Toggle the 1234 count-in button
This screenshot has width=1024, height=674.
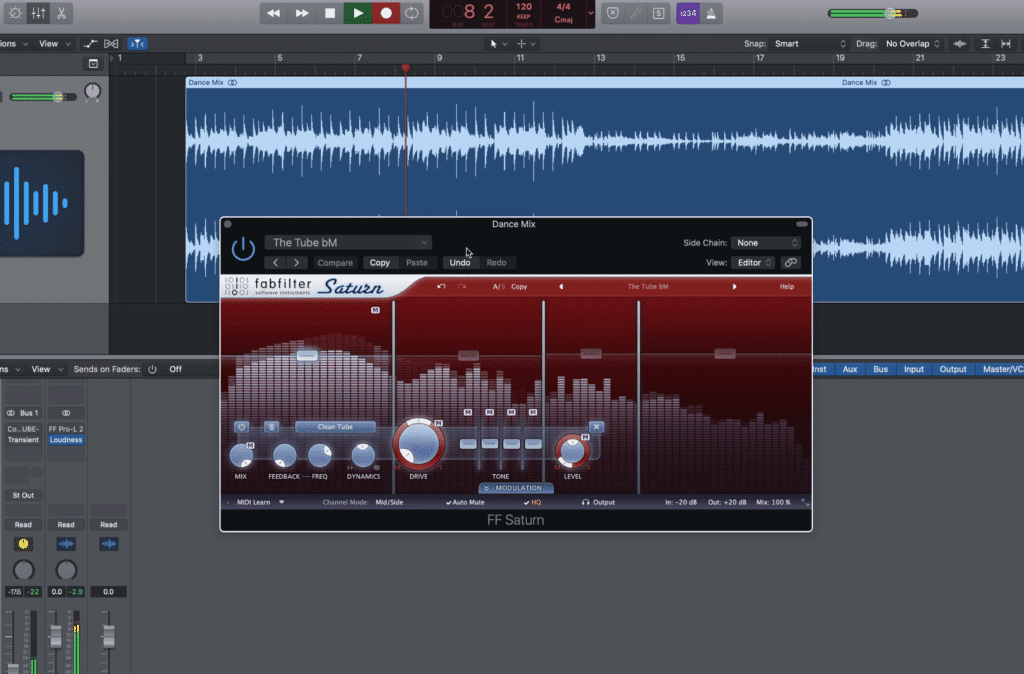[688, 13]
